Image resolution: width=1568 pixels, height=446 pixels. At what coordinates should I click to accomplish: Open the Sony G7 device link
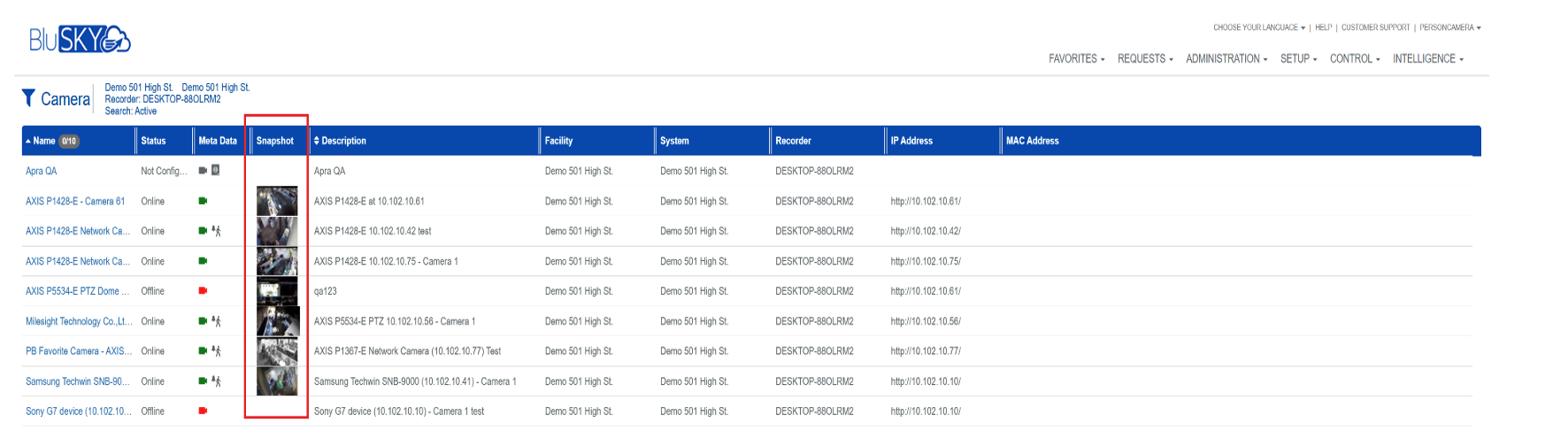(x=78, y=411)
